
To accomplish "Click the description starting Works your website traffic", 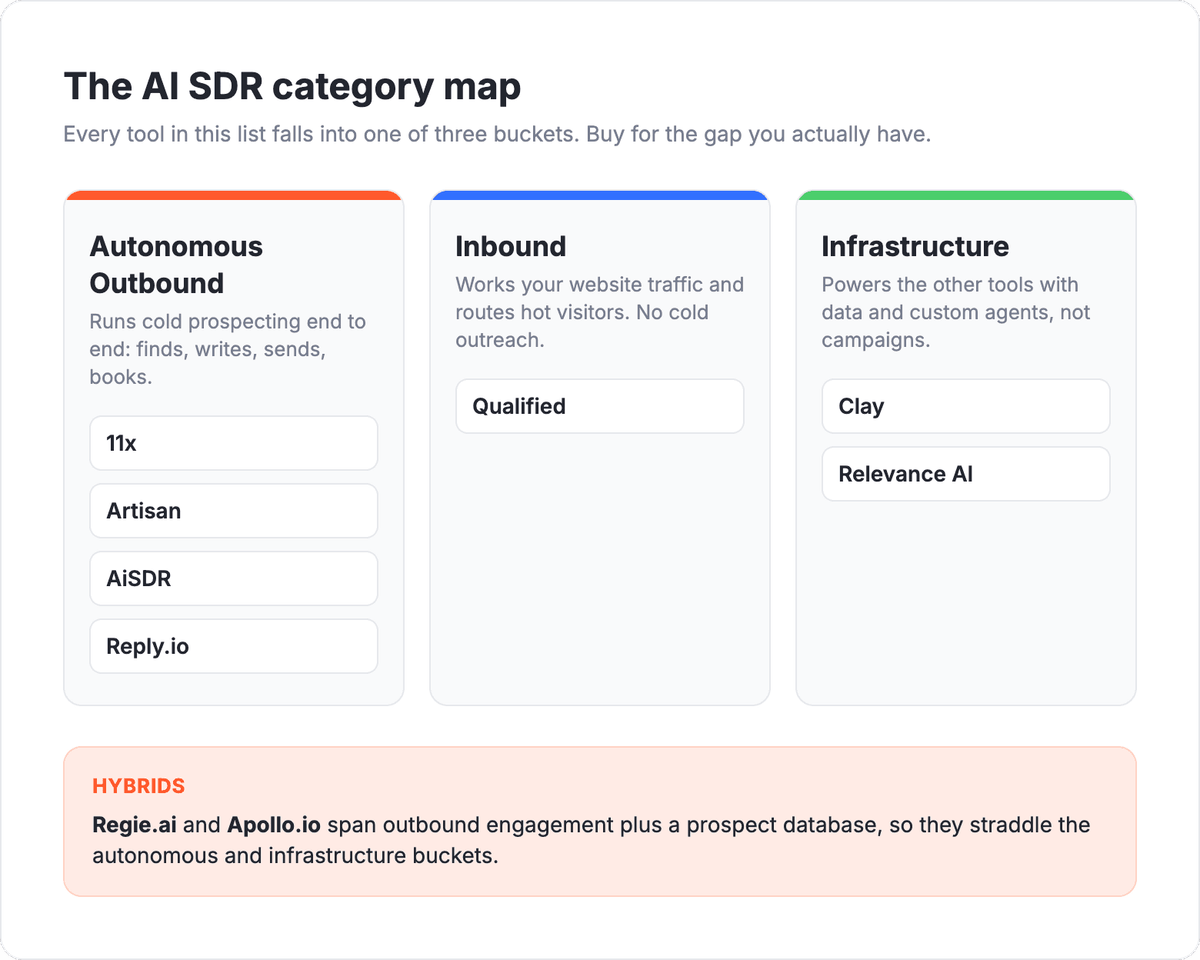I will click(x=600, y=312).
